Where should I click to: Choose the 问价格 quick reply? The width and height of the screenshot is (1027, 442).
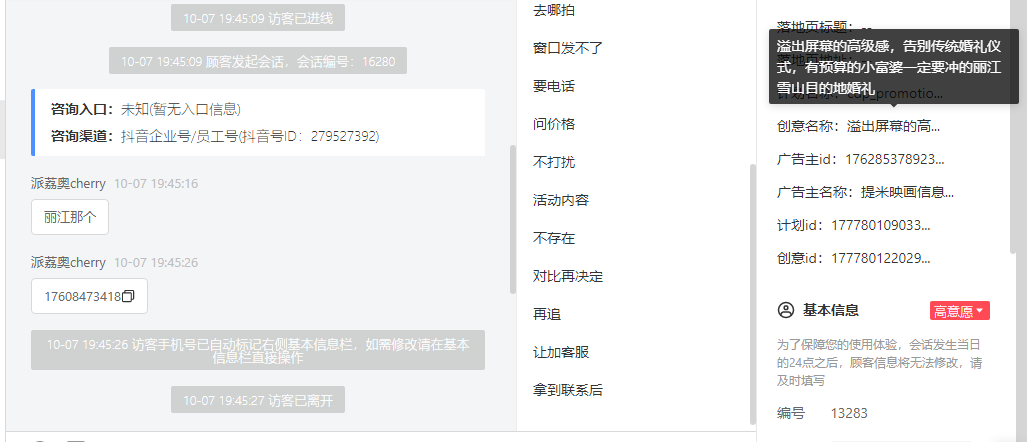click(554, 124)
